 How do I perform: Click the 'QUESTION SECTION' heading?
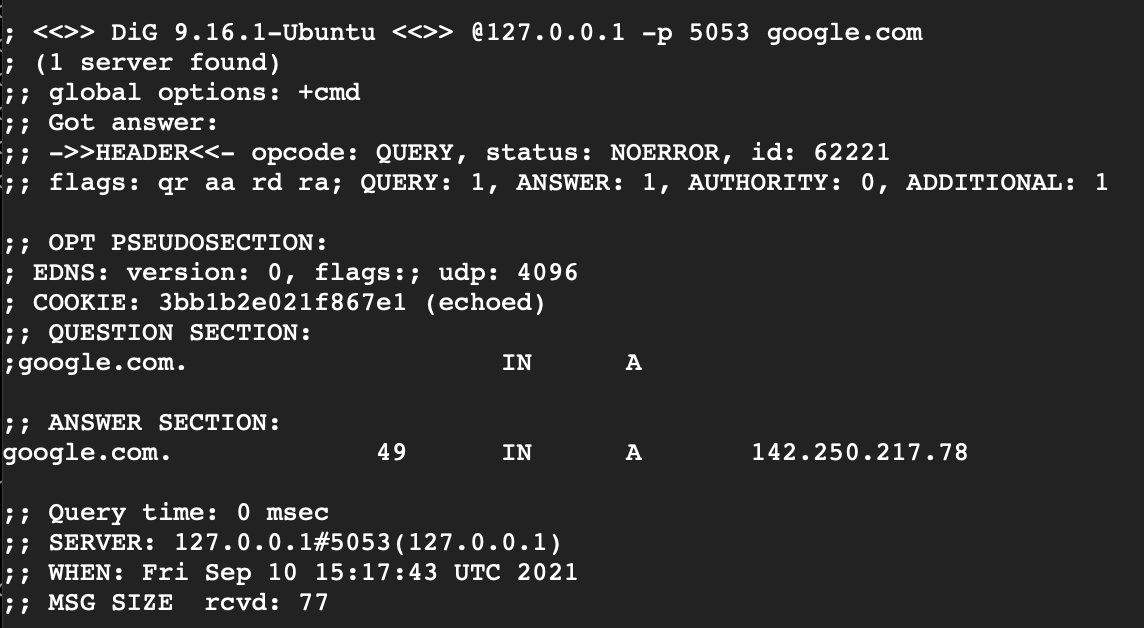click(x=179, y=333)
